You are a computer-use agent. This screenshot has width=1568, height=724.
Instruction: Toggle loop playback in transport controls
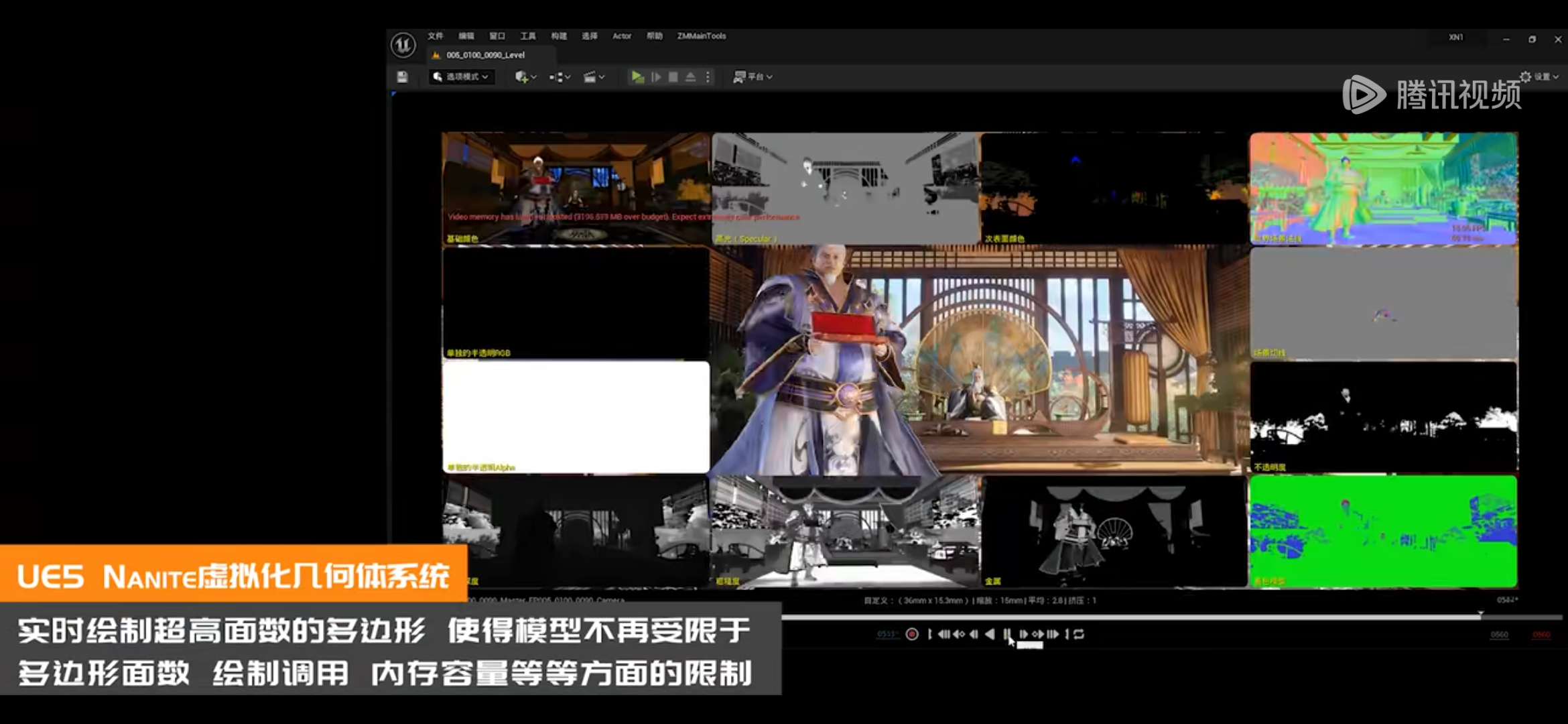(1079, 634)
